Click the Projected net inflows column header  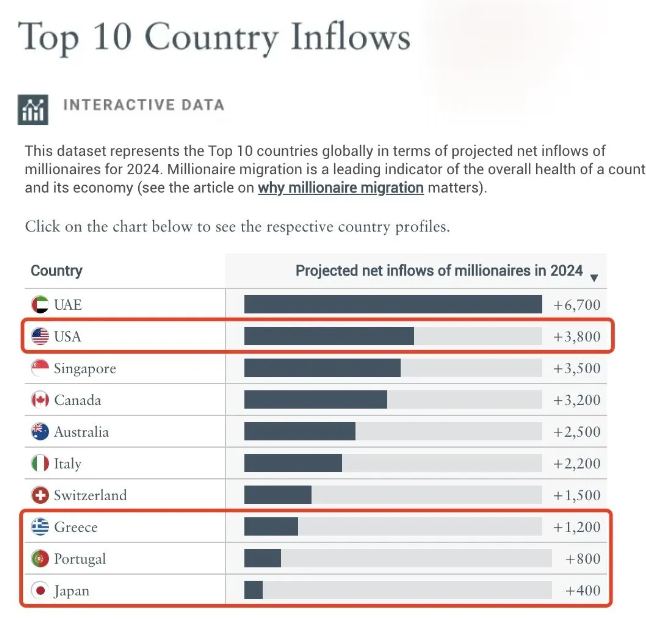(x=438, y=271)
